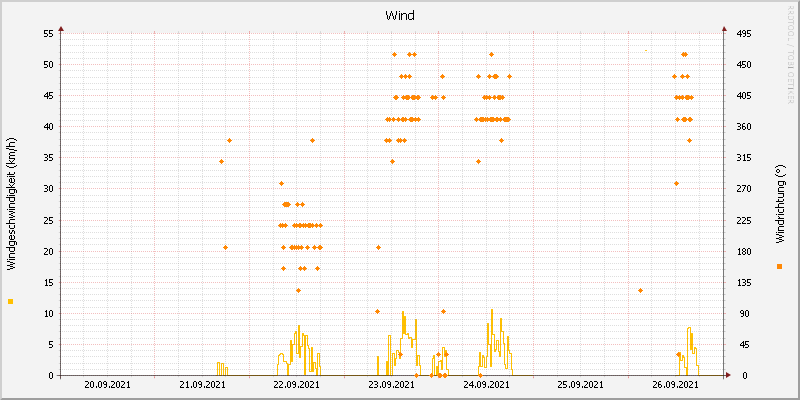
Task: Click the 45 value on left axis
Action: click(x=48, y=95)
